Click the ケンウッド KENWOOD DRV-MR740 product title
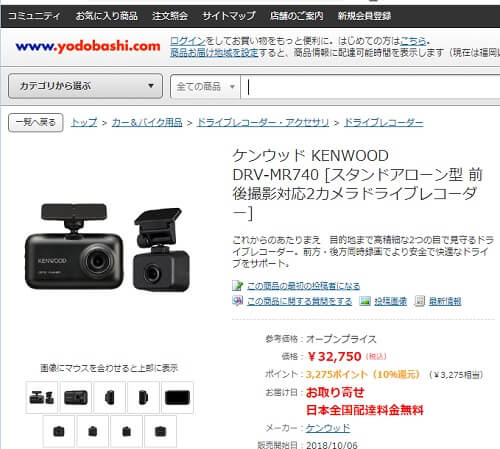The height and width of the screenshot is (449, 500). tap(358, 184)
